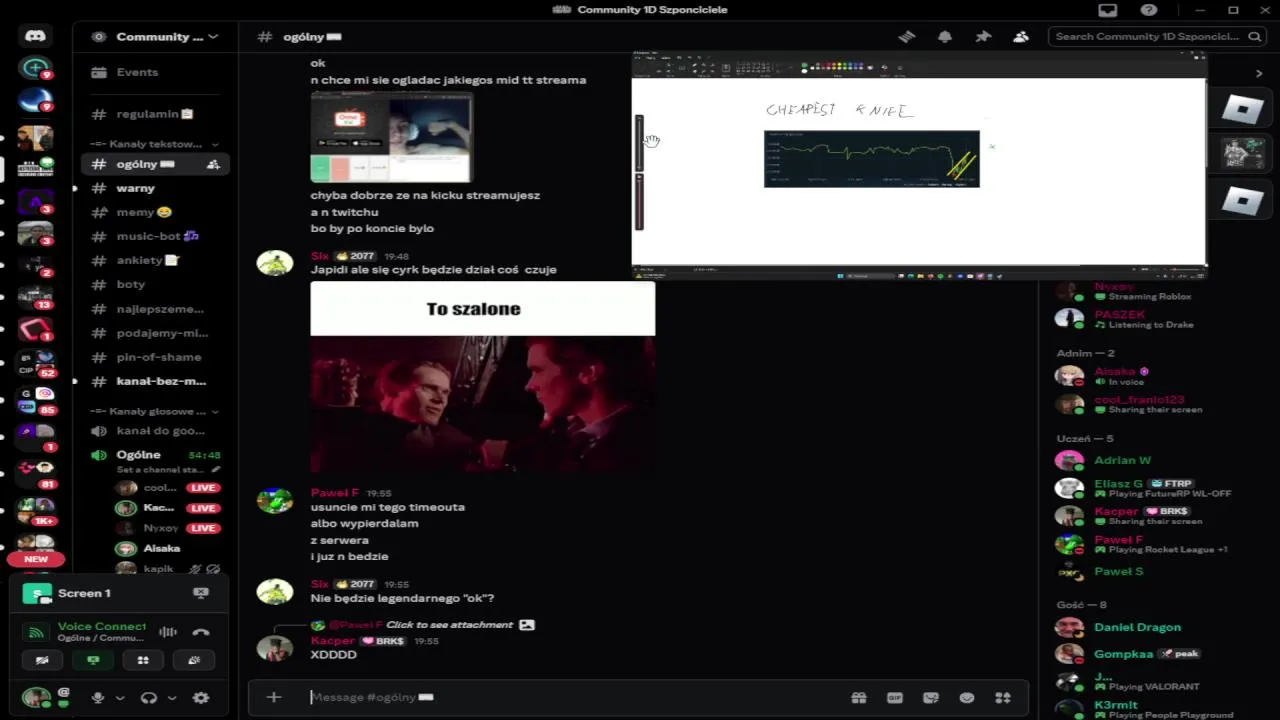This screenshot has width=1280, height=720.
Task: Join voice channel kanał do goo...
Action: [x=155, y=431]
